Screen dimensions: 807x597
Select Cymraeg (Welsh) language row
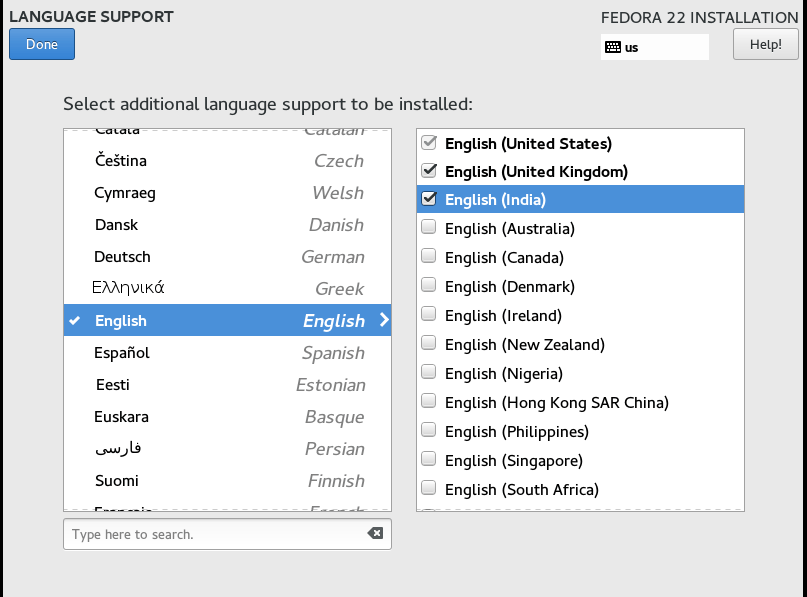(x=227, y=192)
